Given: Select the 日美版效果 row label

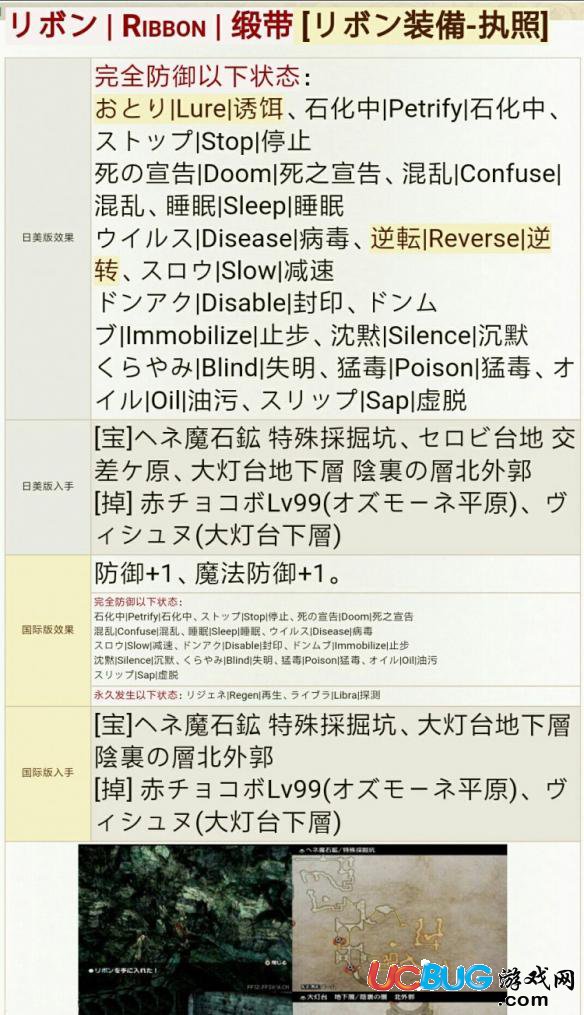Looking at the screenshot, I should (x=48, y=238).
